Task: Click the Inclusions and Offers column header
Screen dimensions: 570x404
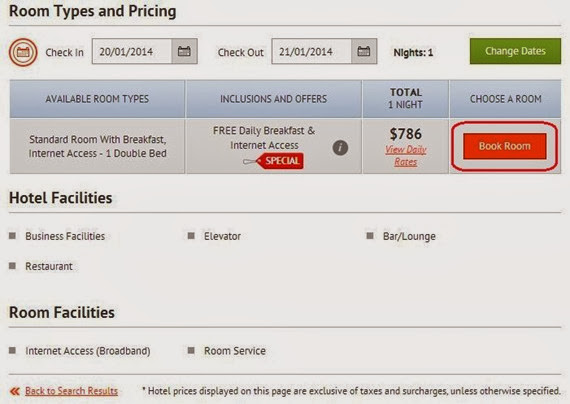Action: 273,99
